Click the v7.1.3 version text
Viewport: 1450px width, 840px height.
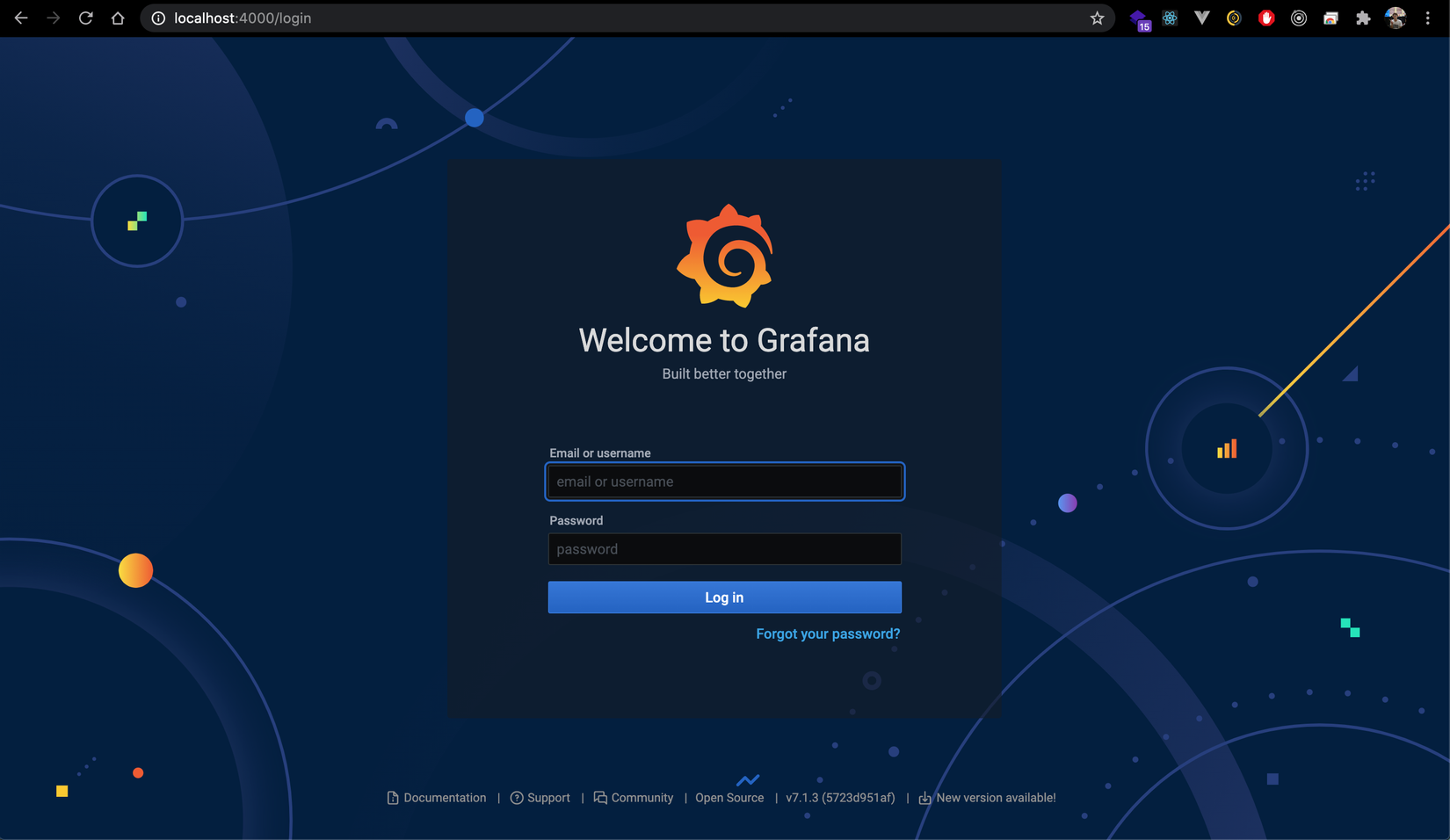click(x=840, y=798)
